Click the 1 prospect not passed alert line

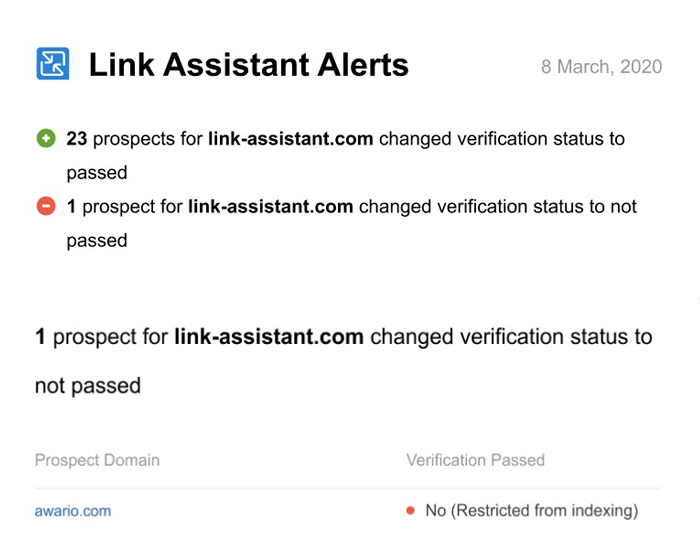click(351, 223)
